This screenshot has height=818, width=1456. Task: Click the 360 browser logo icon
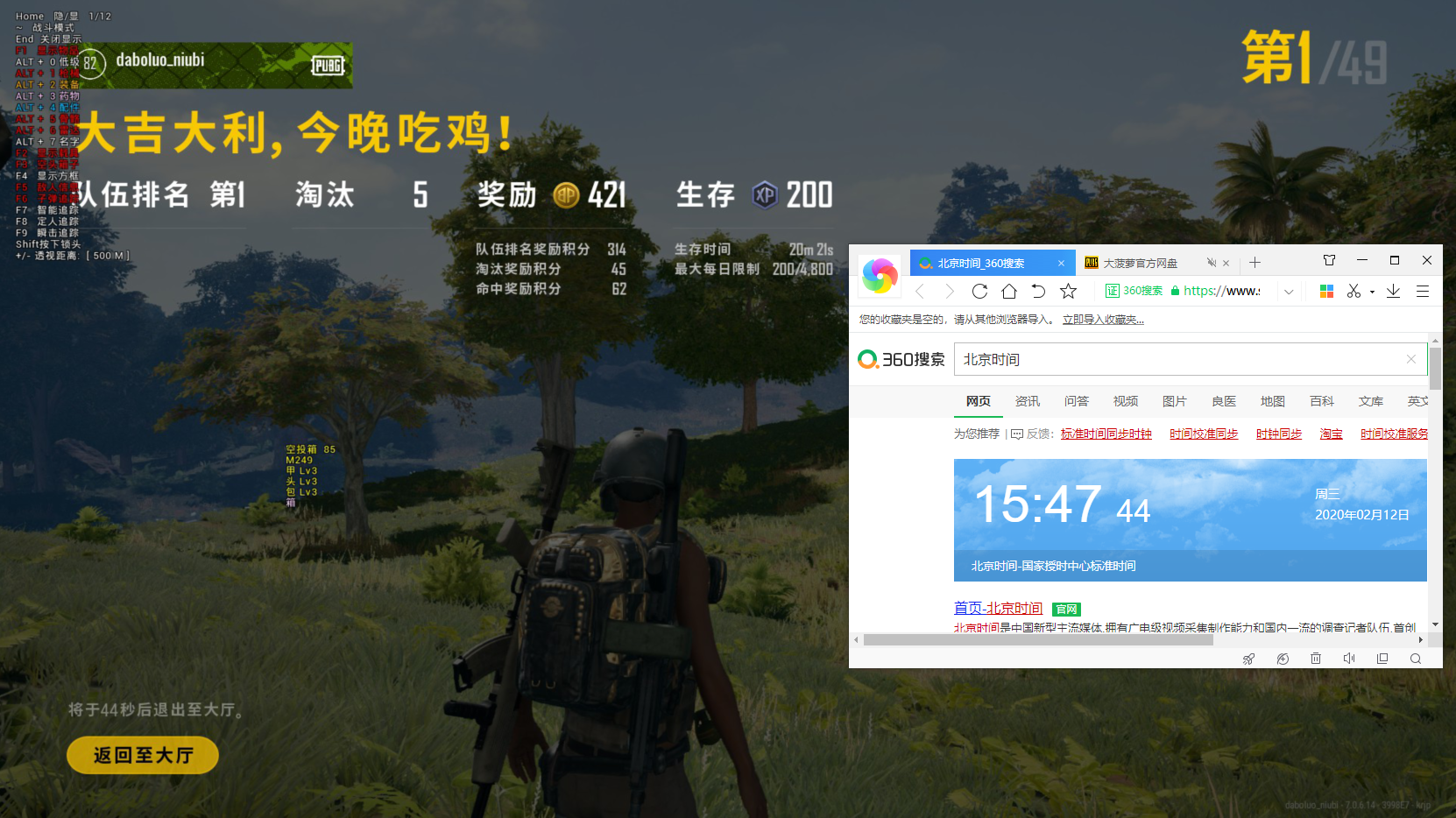pos(880,276)
